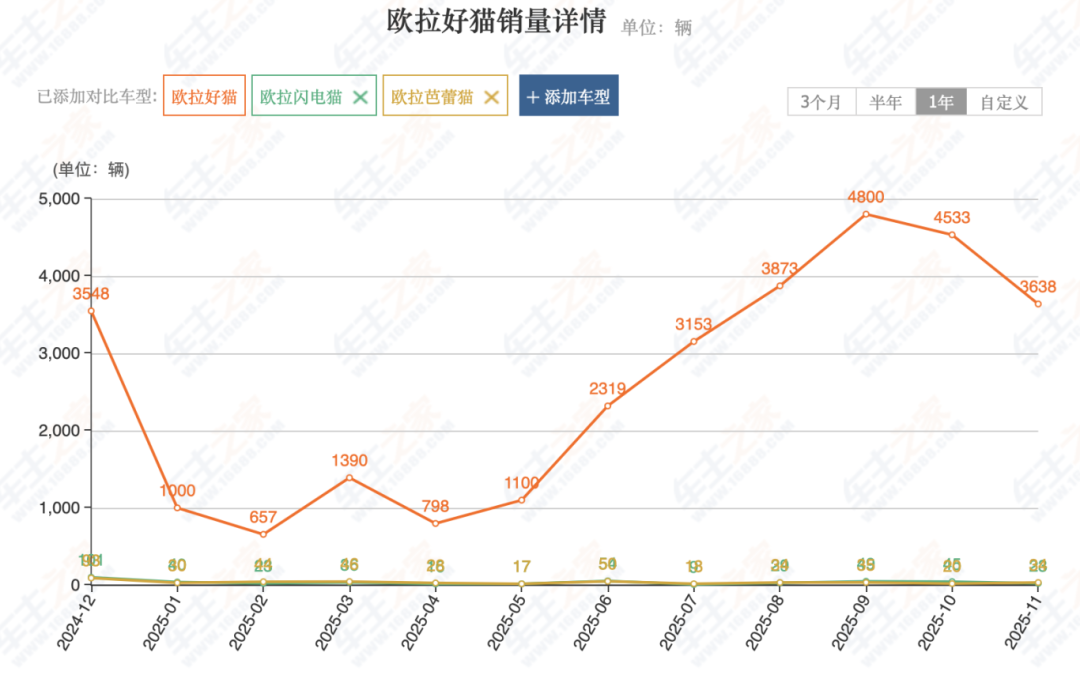The height and width of the screenshot is (679, 1080).
Task: Toggle the 欧拉好猫 series tag
Action: point(204,97)
